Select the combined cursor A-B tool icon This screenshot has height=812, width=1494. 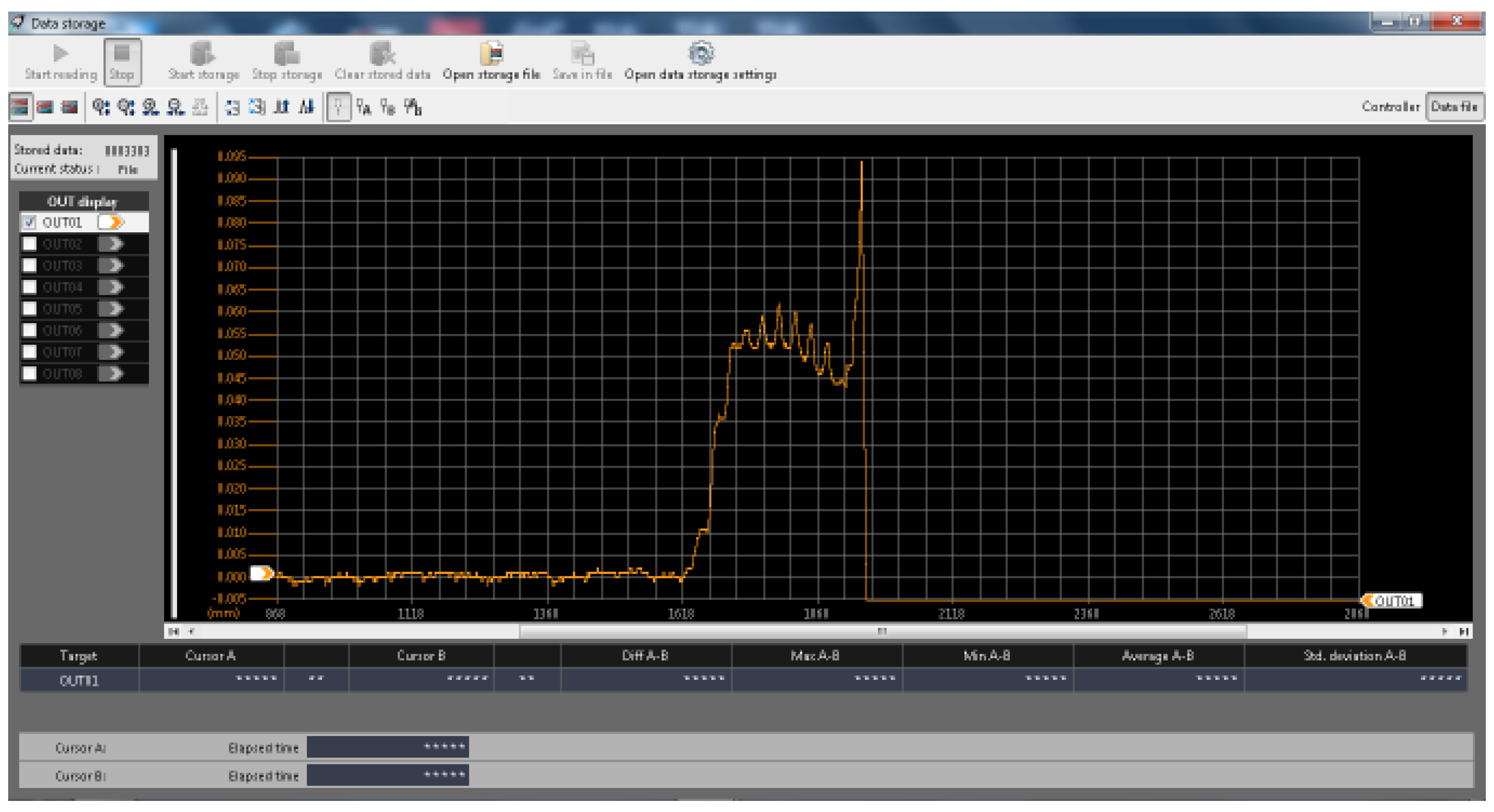(413, 107)
